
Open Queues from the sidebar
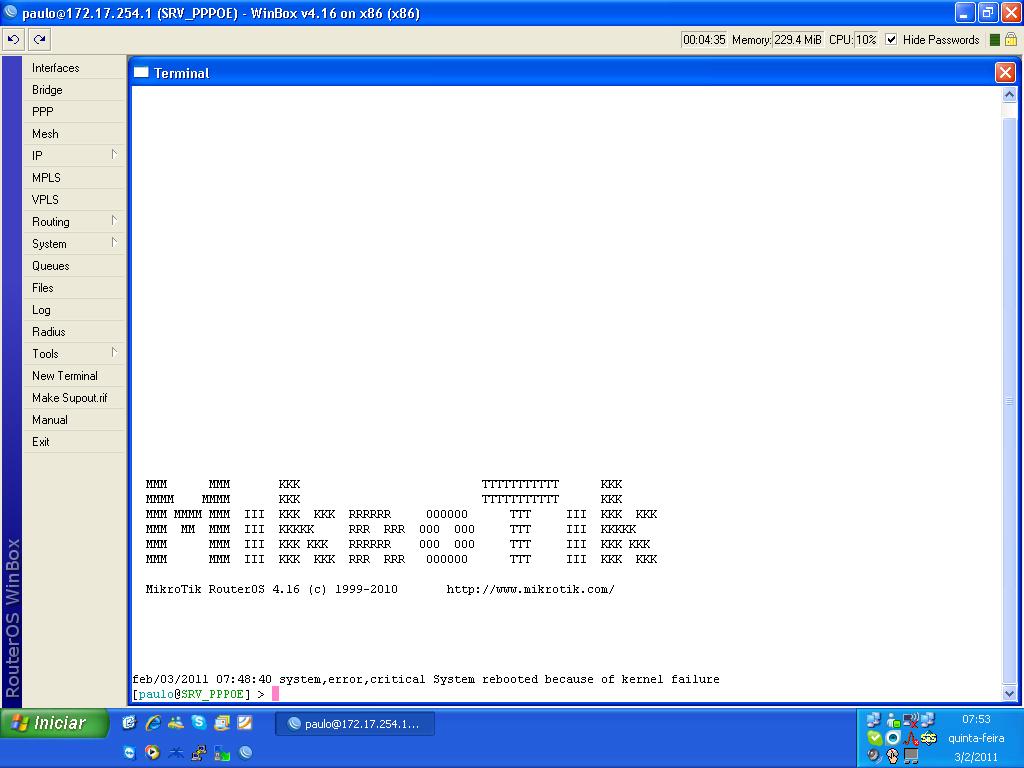[73, 266]
